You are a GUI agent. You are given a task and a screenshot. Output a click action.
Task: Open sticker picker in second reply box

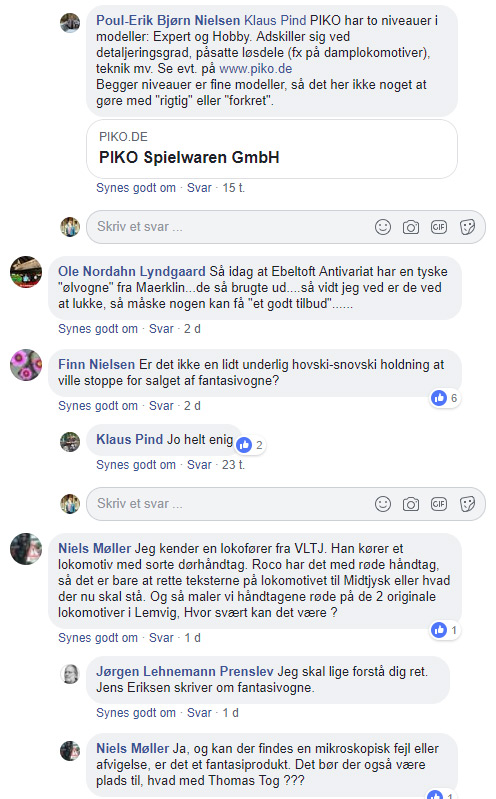click(x=467, y=504)
